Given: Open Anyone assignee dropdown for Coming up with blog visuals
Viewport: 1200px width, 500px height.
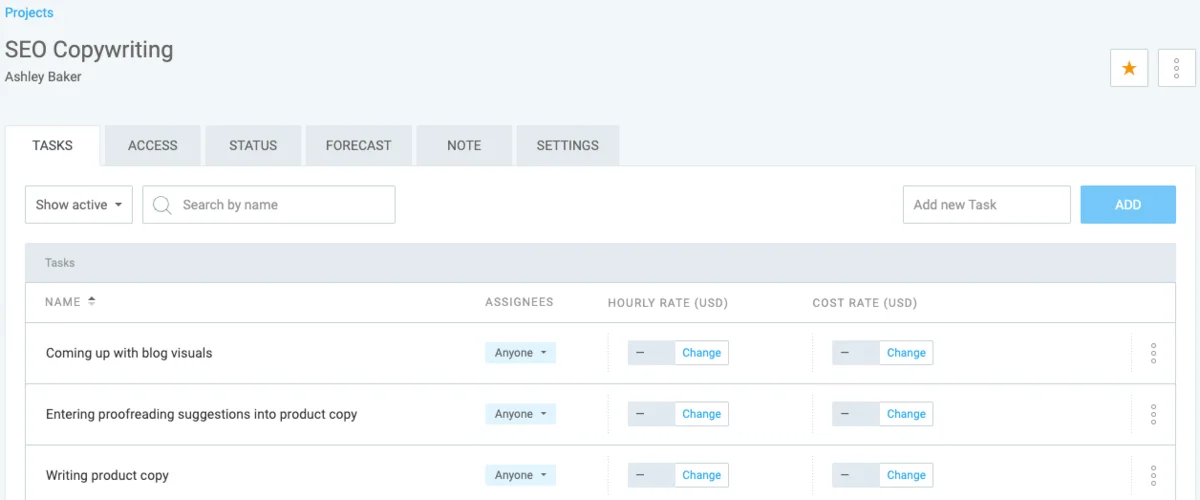Looking at the screenshot, I should (x=520, y=353).
